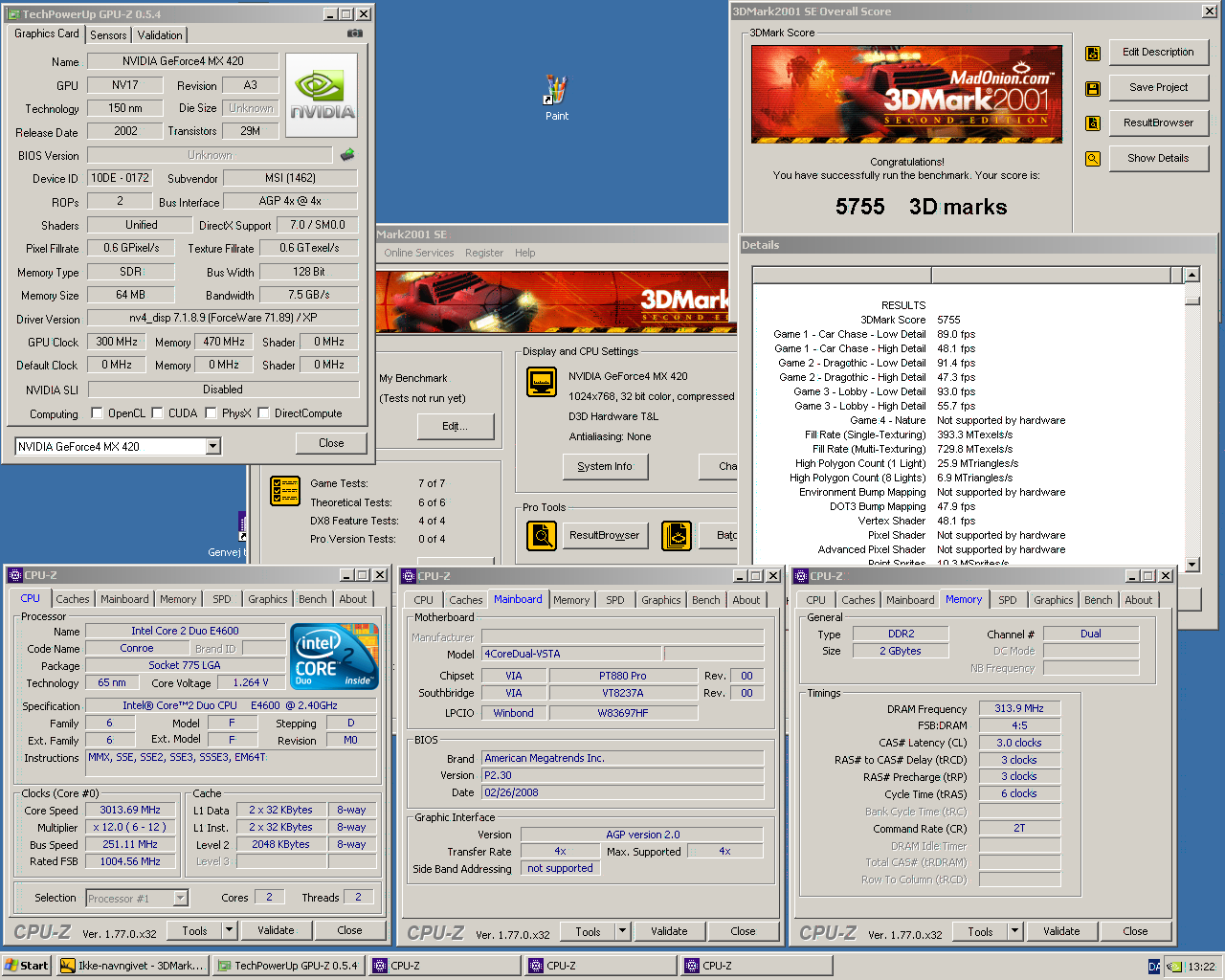Open the Paint desktop shortcut
This screenshot has width=1225, height=980.
[x=557, y=98]
